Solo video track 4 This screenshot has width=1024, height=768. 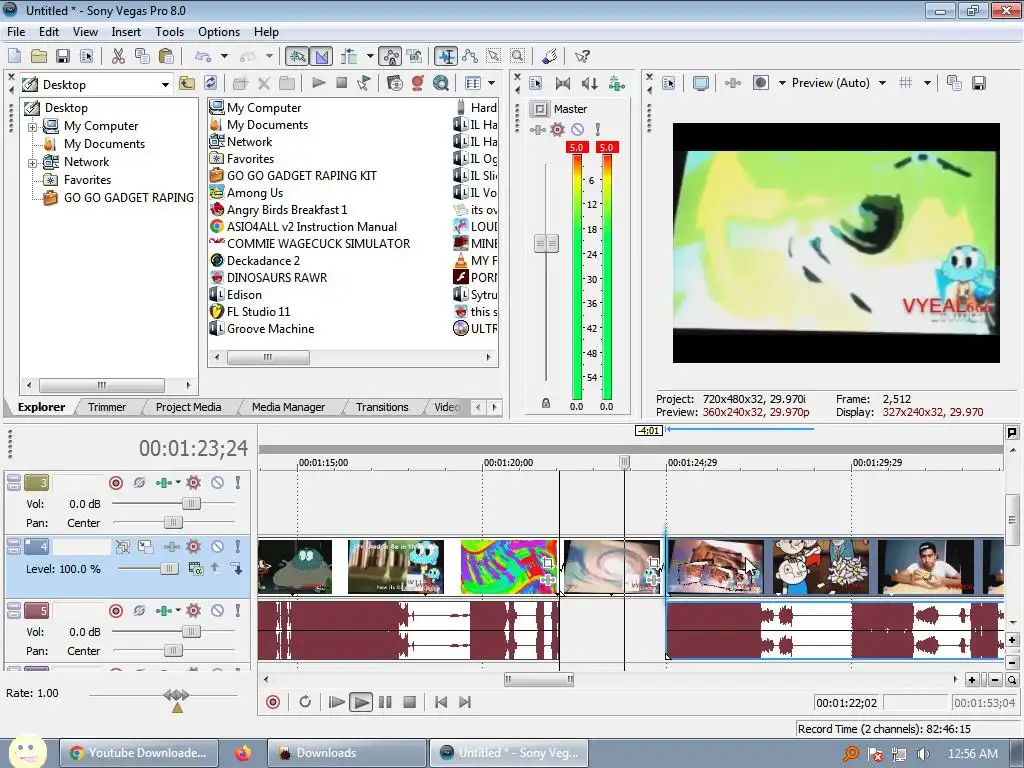point(237,546)
